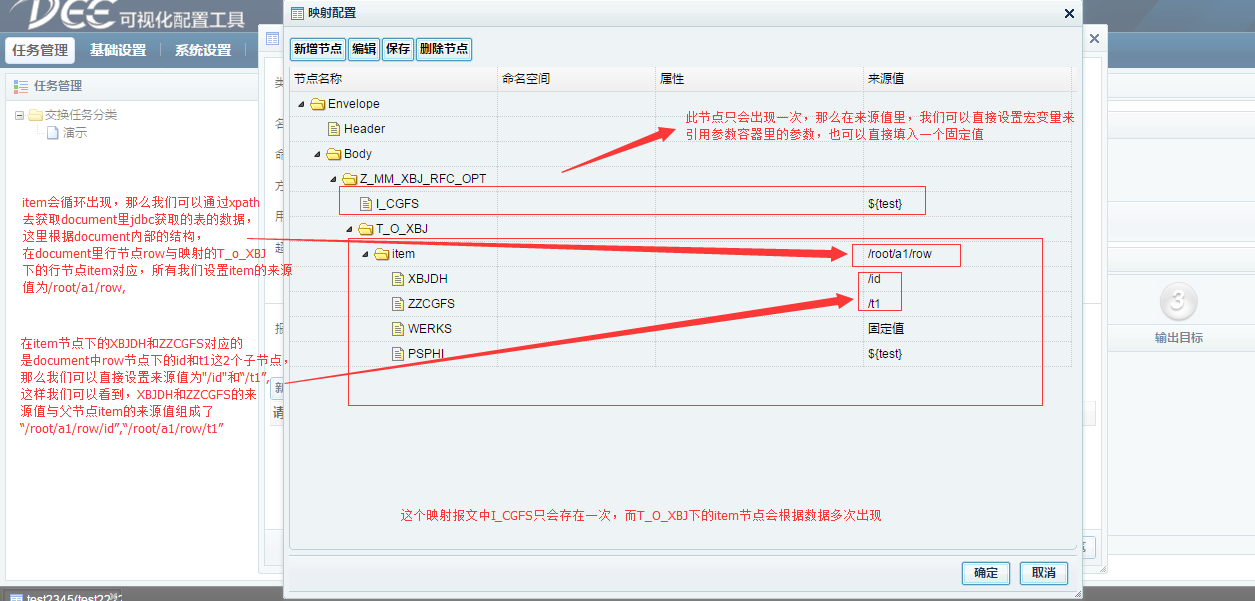The image size is (1255, 601).
Task: Select 演示 in the task tree
Action: [75, 132]
